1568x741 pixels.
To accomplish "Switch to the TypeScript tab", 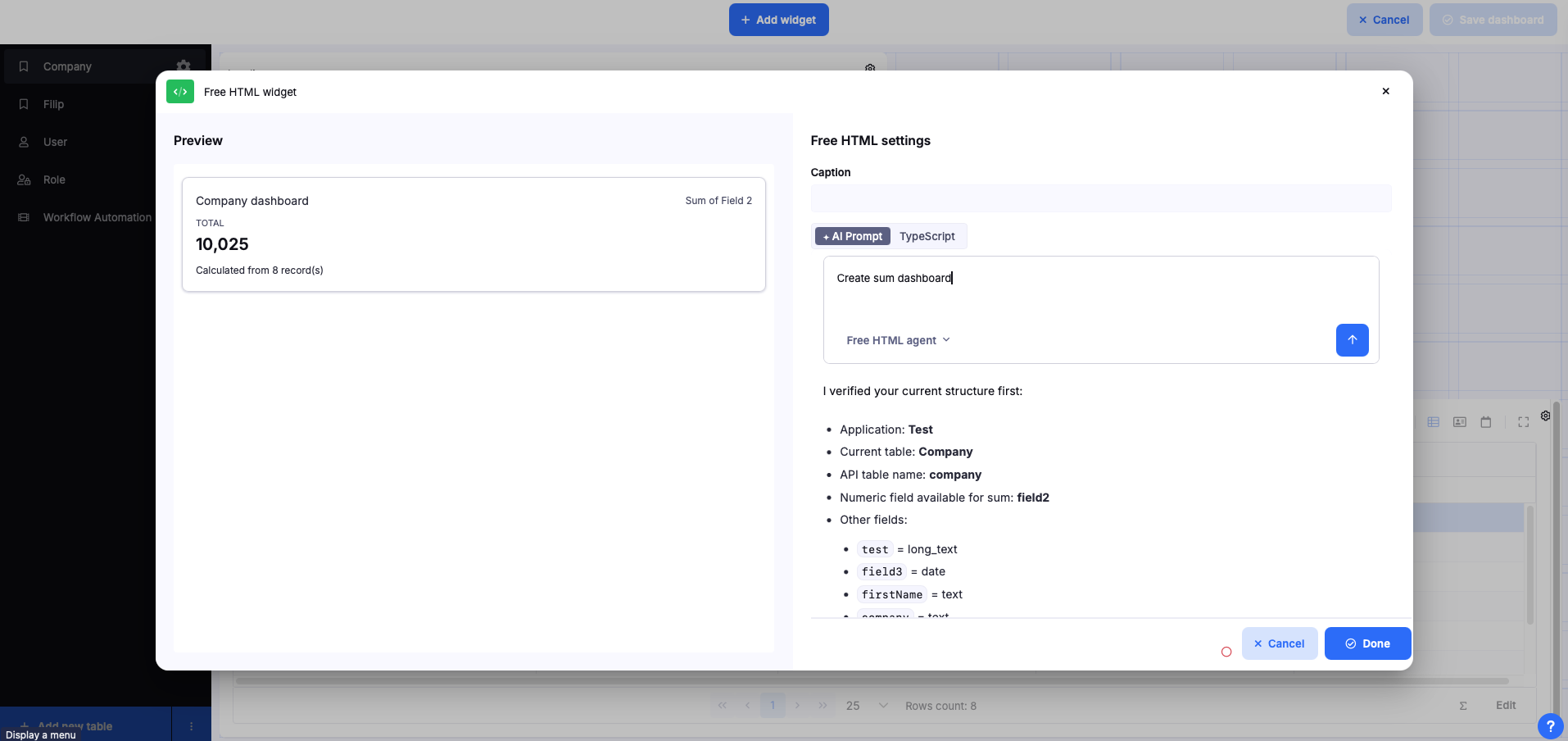I will point(927,236).
